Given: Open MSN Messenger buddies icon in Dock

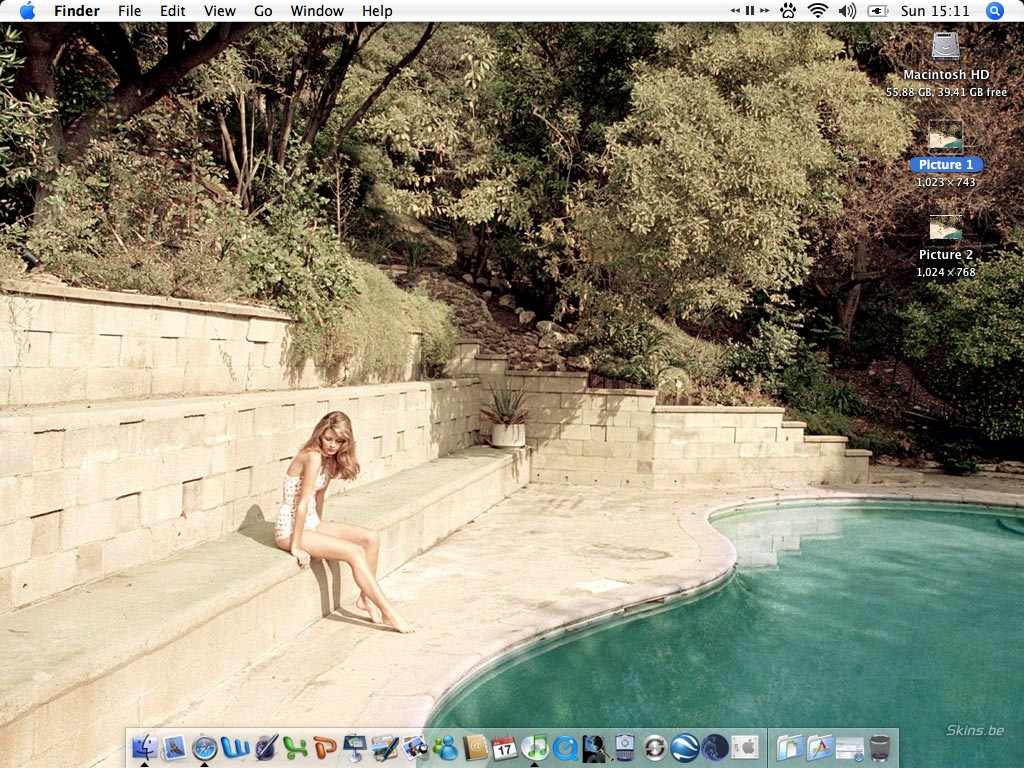Looking at the screenshot, I should tap(445, 747).
